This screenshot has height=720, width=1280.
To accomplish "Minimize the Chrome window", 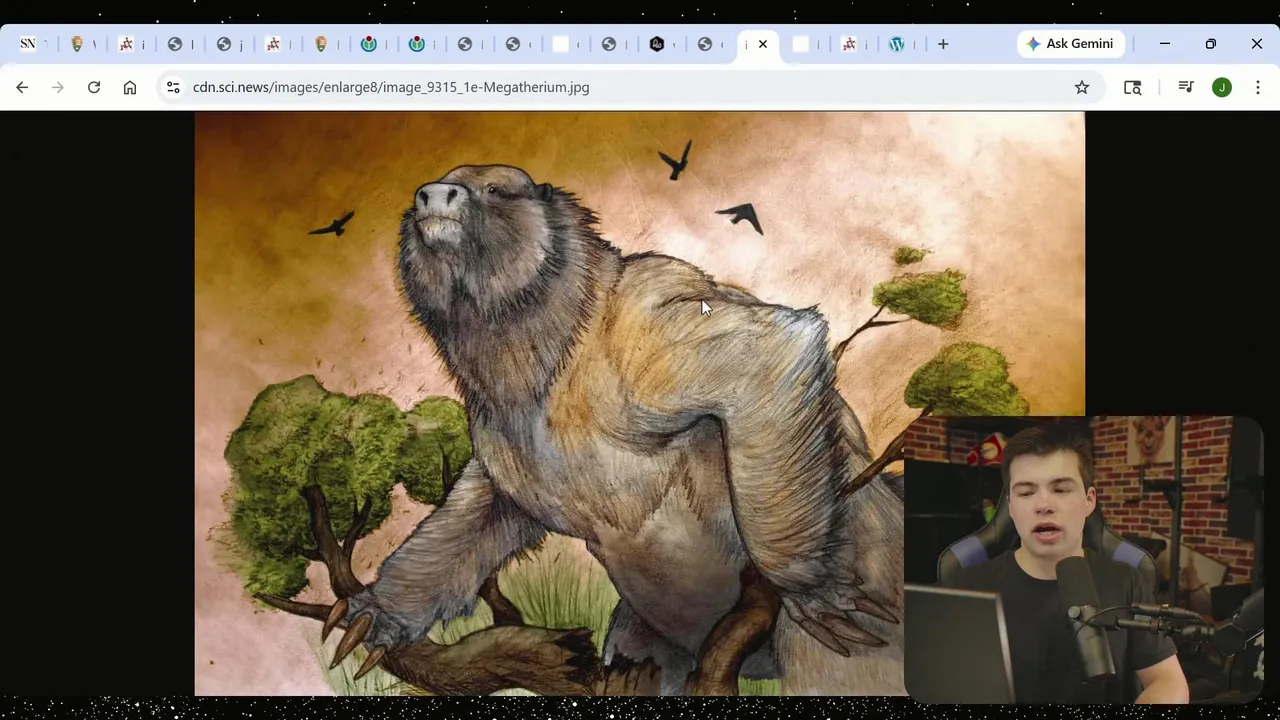I will [x=1165, y=44].
